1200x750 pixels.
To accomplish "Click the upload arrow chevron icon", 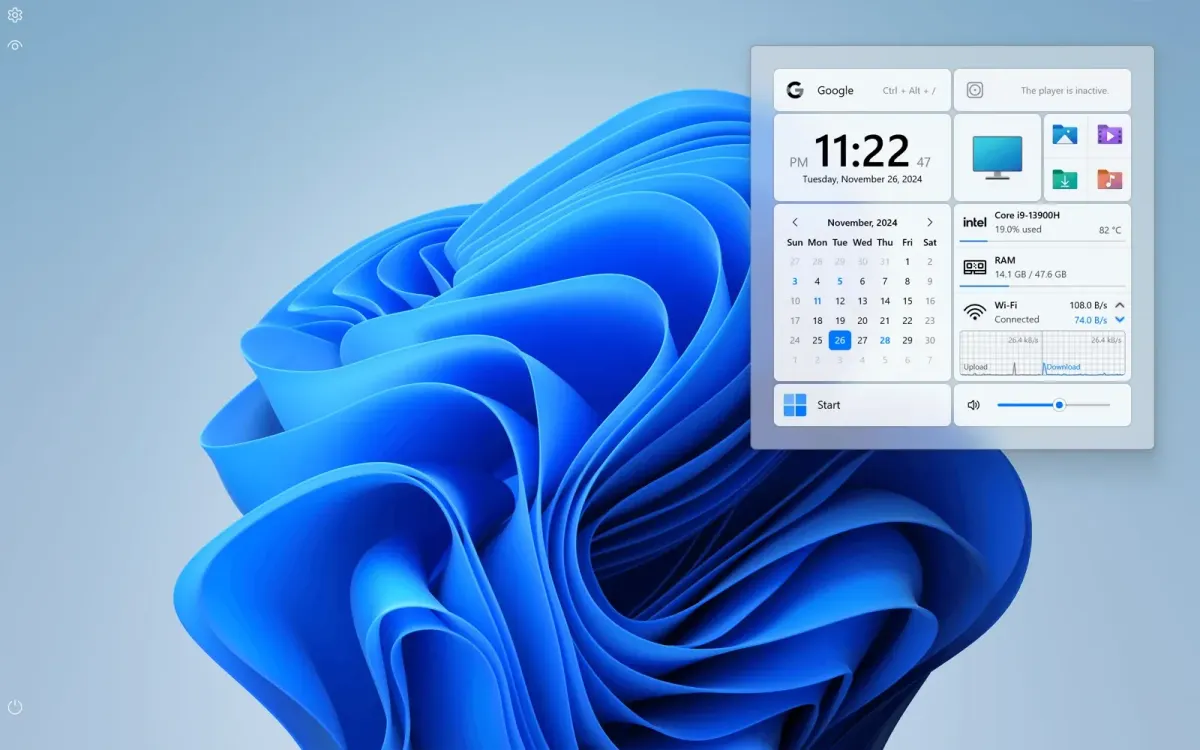I will point(1120,305).
